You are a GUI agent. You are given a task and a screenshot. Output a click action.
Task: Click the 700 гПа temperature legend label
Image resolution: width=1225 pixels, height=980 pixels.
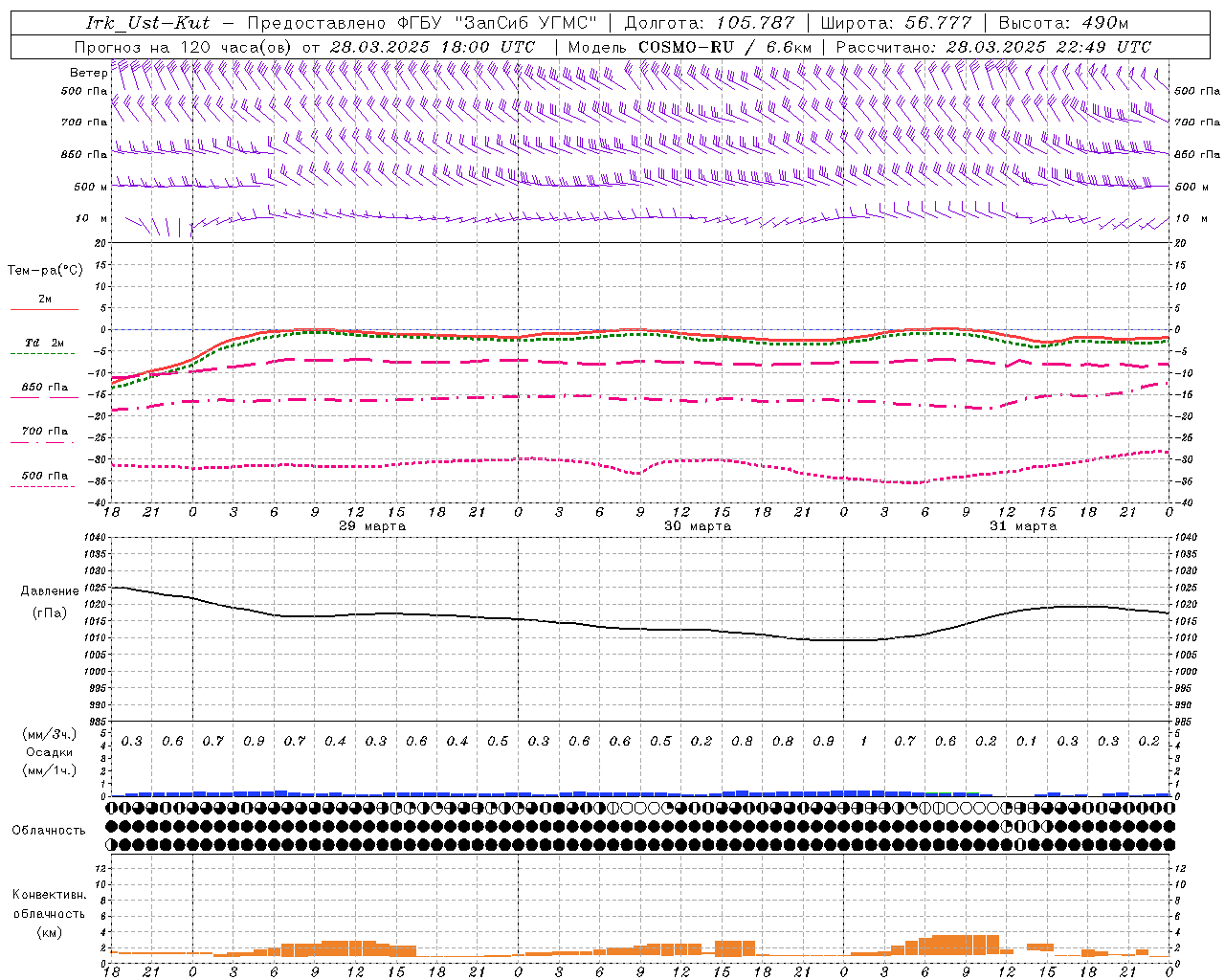pyautogui.click(x=45, y=432)
